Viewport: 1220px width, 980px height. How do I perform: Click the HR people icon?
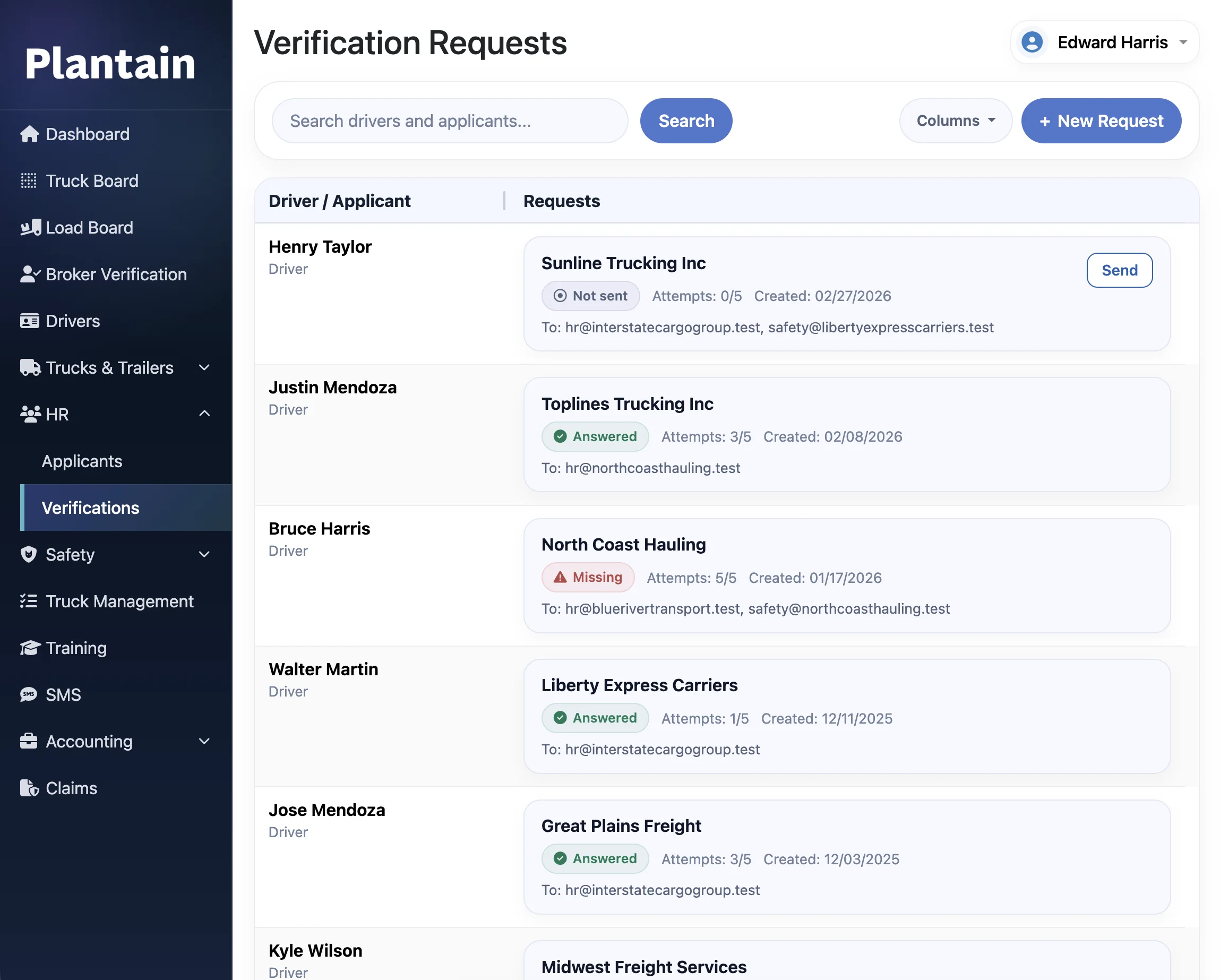[x=30, y=414]
